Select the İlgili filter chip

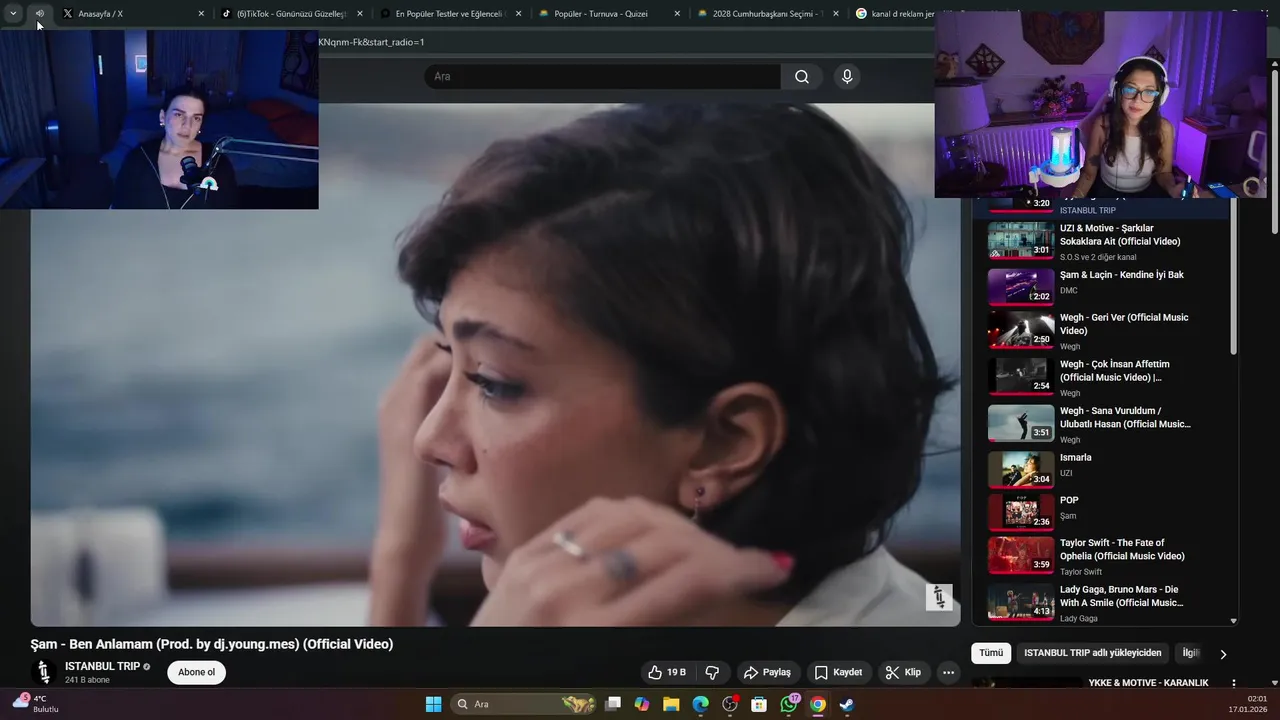(1191, 653)
